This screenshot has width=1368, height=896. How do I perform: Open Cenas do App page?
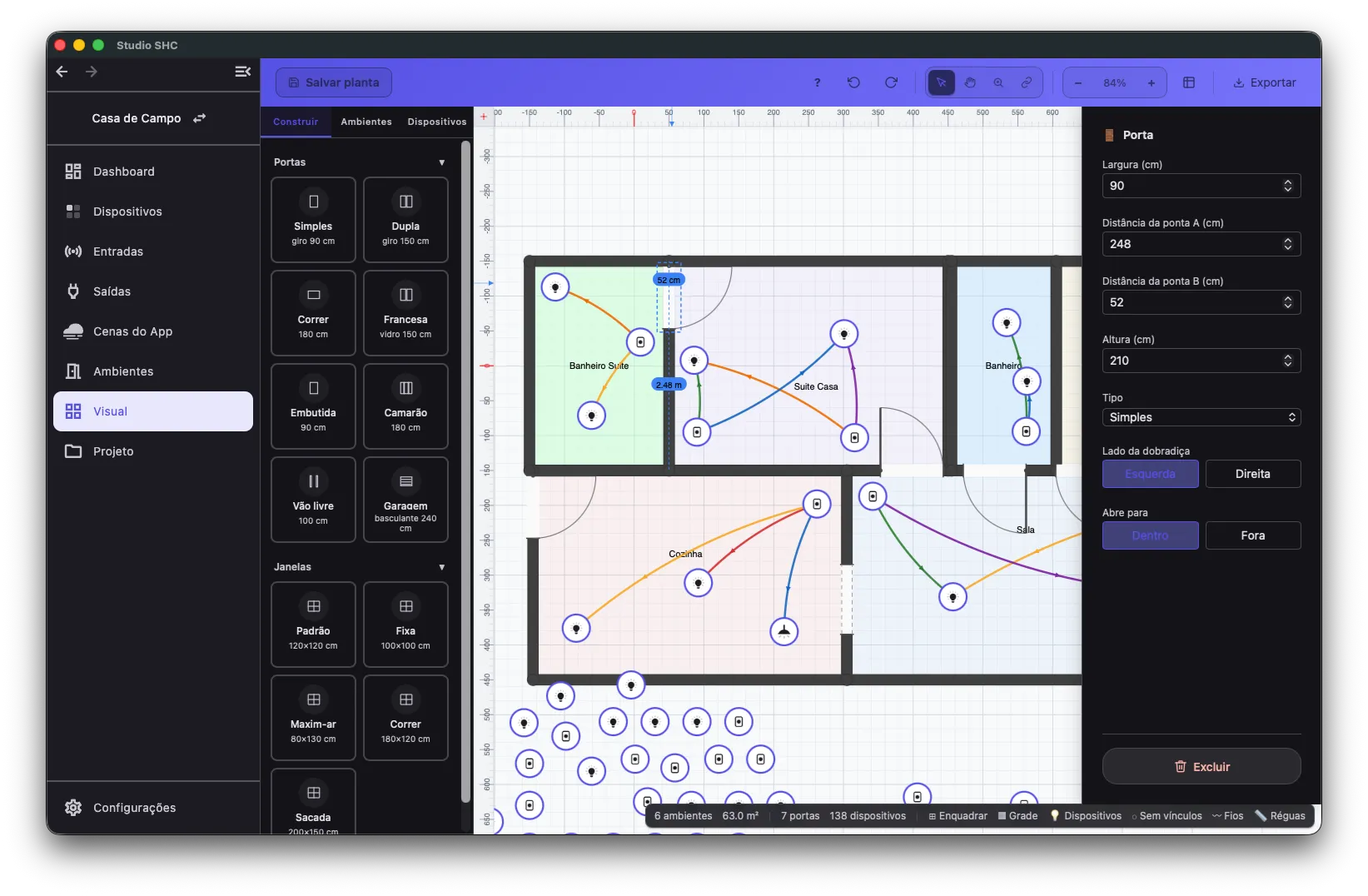153,331
